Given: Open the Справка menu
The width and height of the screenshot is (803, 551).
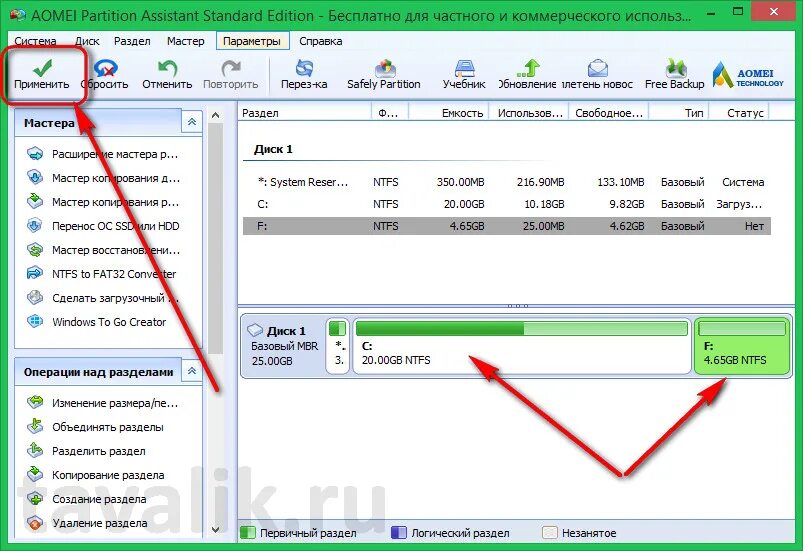Looking at the screenshot, I should pyautogui.click(x=321, y=41).
